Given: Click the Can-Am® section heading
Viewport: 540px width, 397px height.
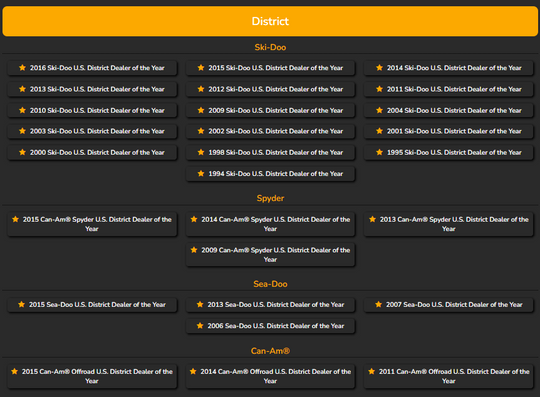Looking at the screenshot, I should click(270, 351).
